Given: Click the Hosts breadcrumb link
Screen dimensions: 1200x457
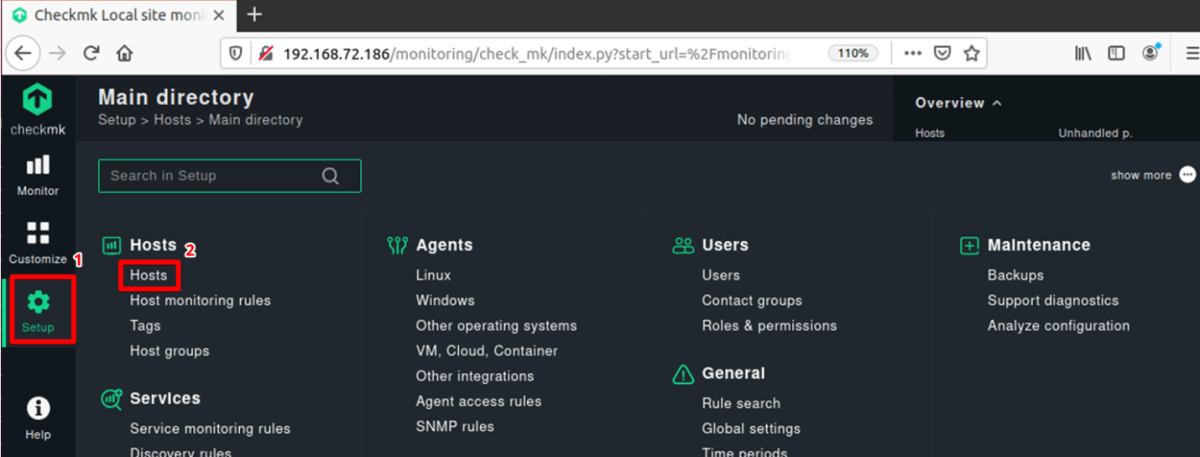Looking at the screenshot, I should pos(172,120).
